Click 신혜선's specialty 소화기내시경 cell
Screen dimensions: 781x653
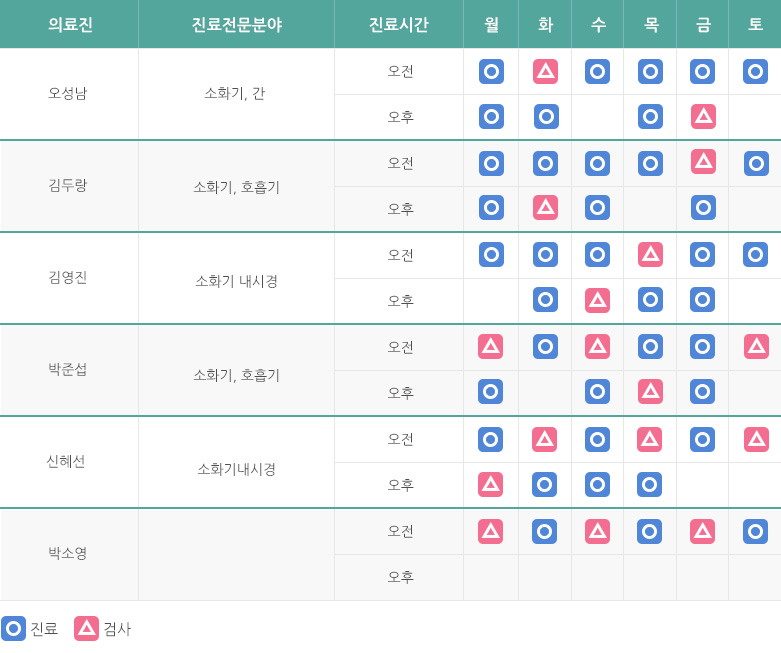pyautogui.click(x=236, y=469)
